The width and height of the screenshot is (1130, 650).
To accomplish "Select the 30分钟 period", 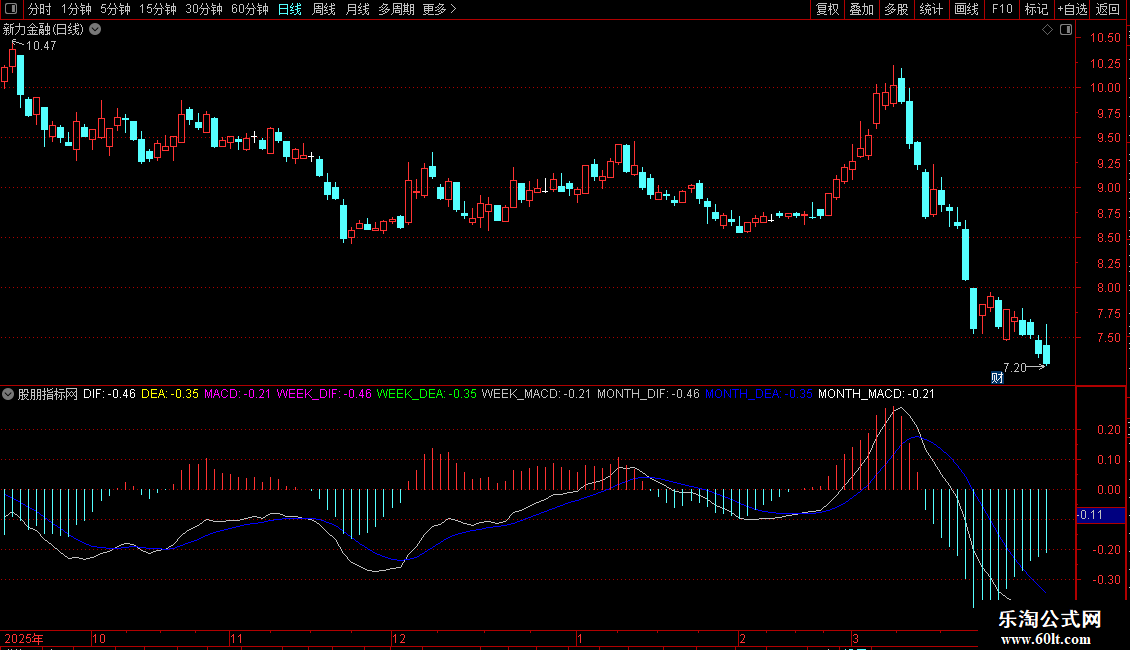I will (204, 9).
